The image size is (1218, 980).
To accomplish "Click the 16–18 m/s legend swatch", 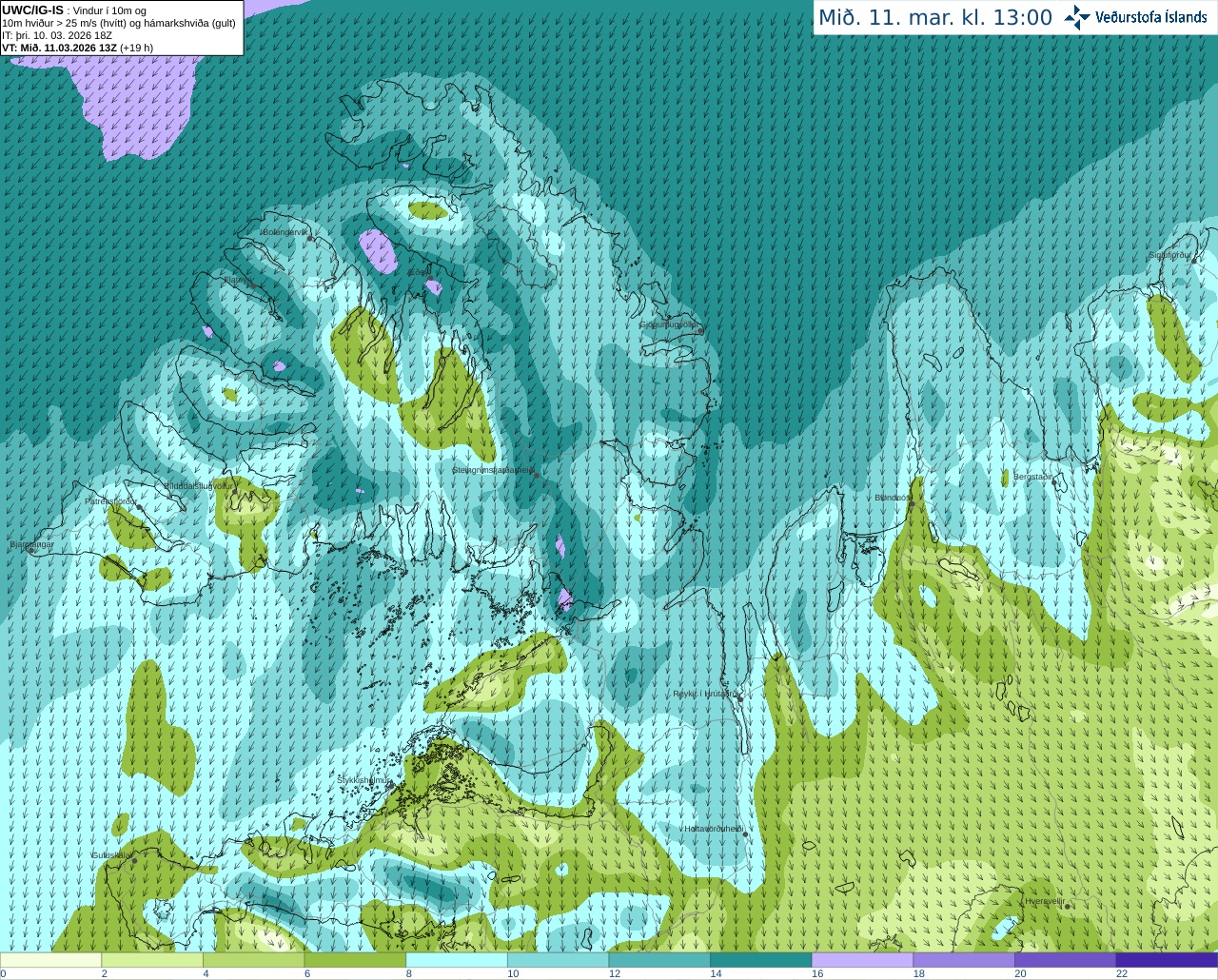I will point(862,960).
